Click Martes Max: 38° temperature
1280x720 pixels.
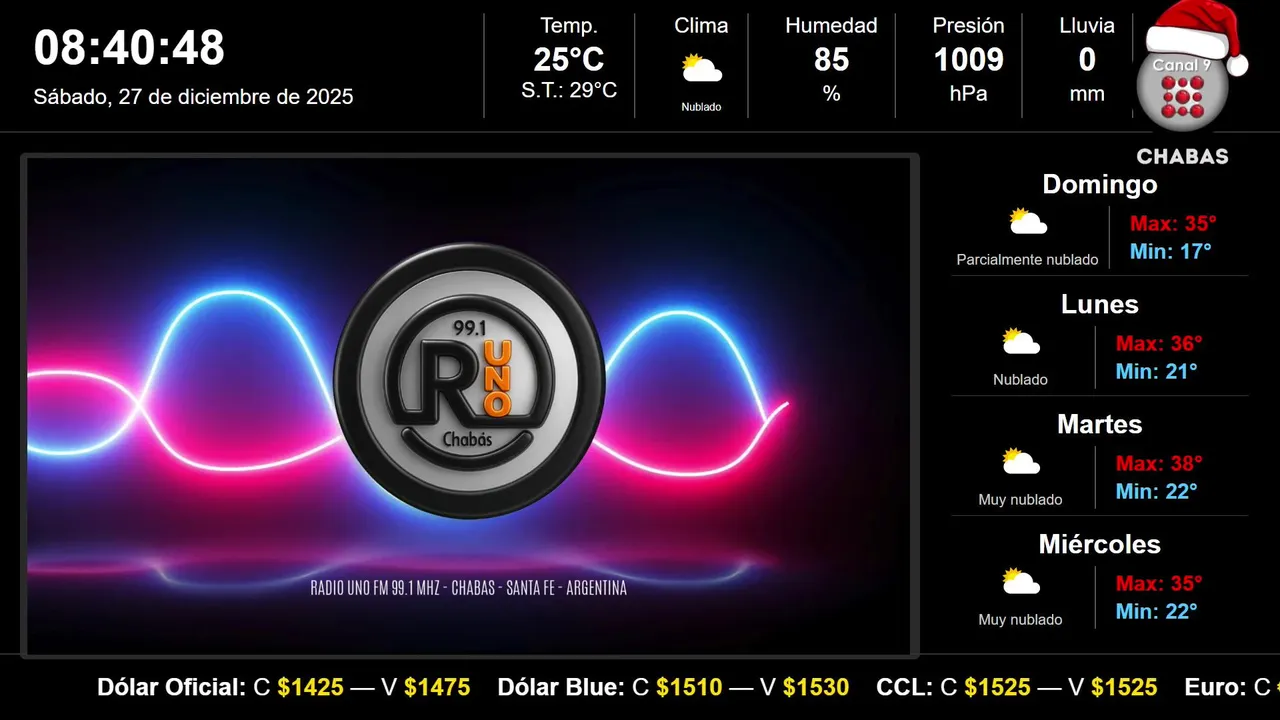click(x=1159, y=464)
